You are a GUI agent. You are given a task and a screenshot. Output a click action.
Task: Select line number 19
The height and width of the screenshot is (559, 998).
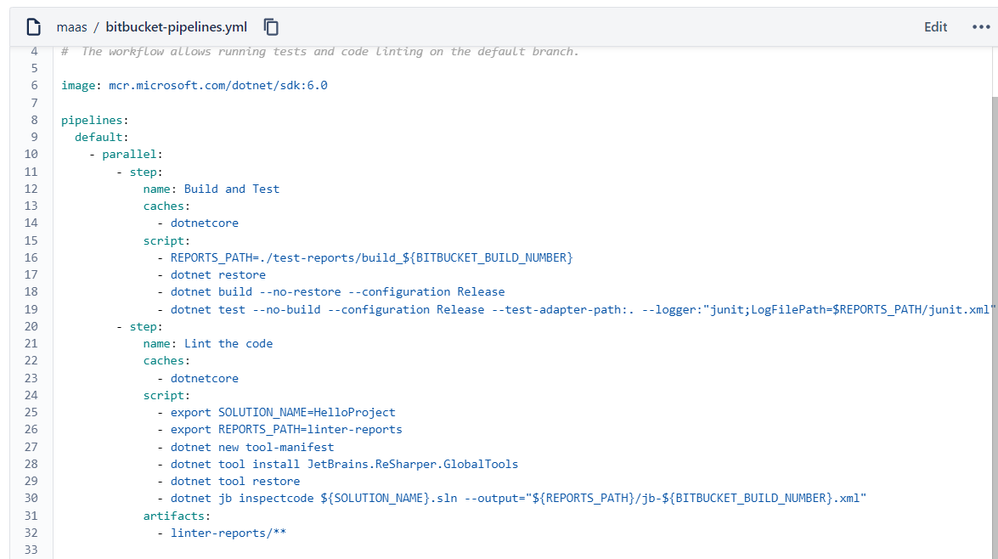pos(31,309)
